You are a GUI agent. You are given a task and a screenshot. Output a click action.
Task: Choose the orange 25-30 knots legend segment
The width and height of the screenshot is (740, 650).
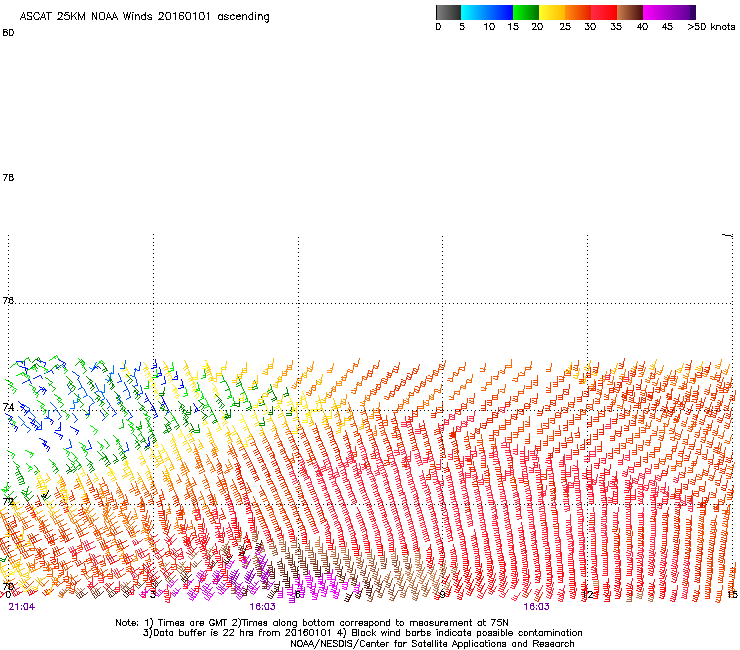pyautogui.click(x=578, y=12)
